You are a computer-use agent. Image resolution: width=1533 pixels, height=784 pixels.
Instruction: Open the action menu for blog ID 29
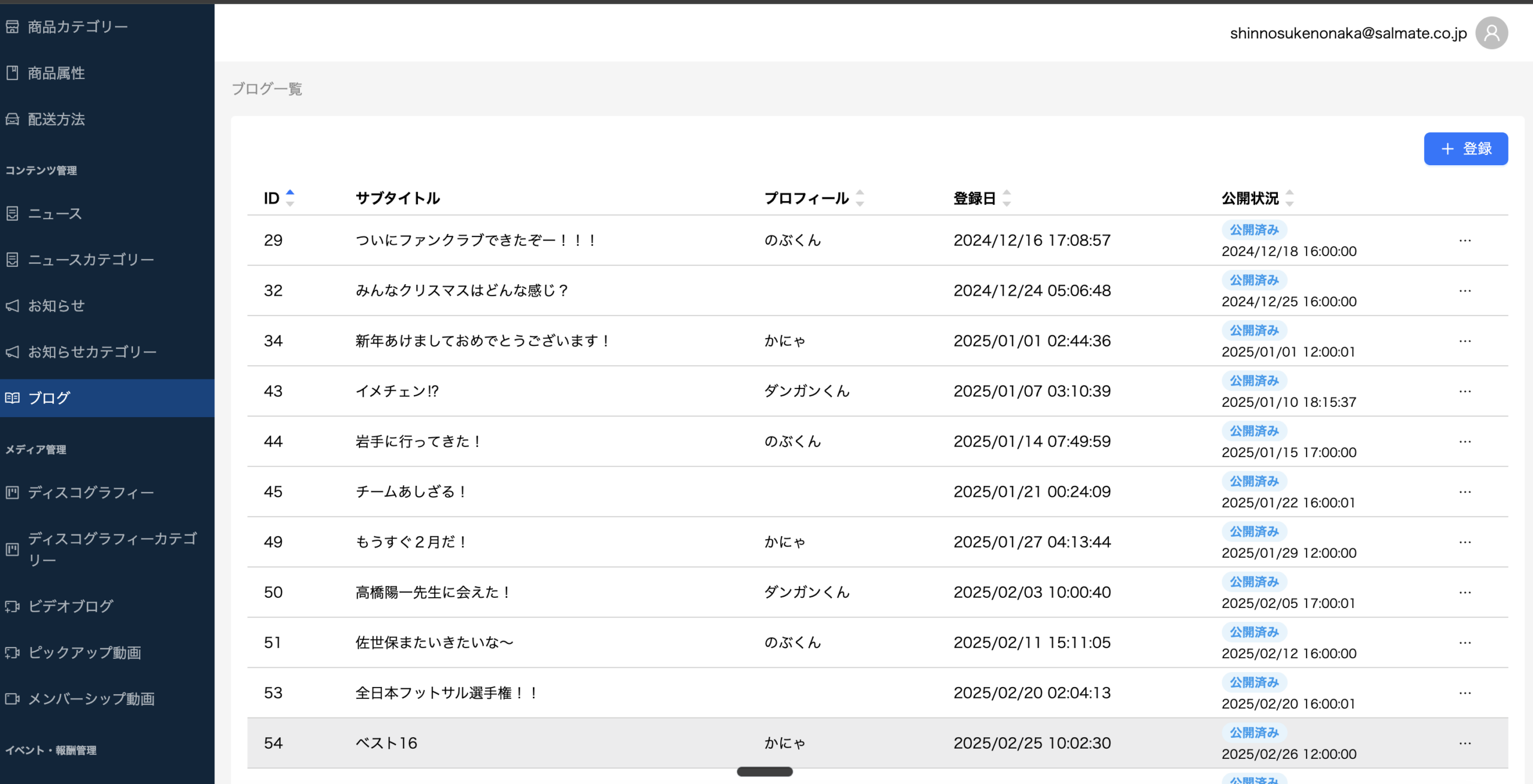[1465, 240]
